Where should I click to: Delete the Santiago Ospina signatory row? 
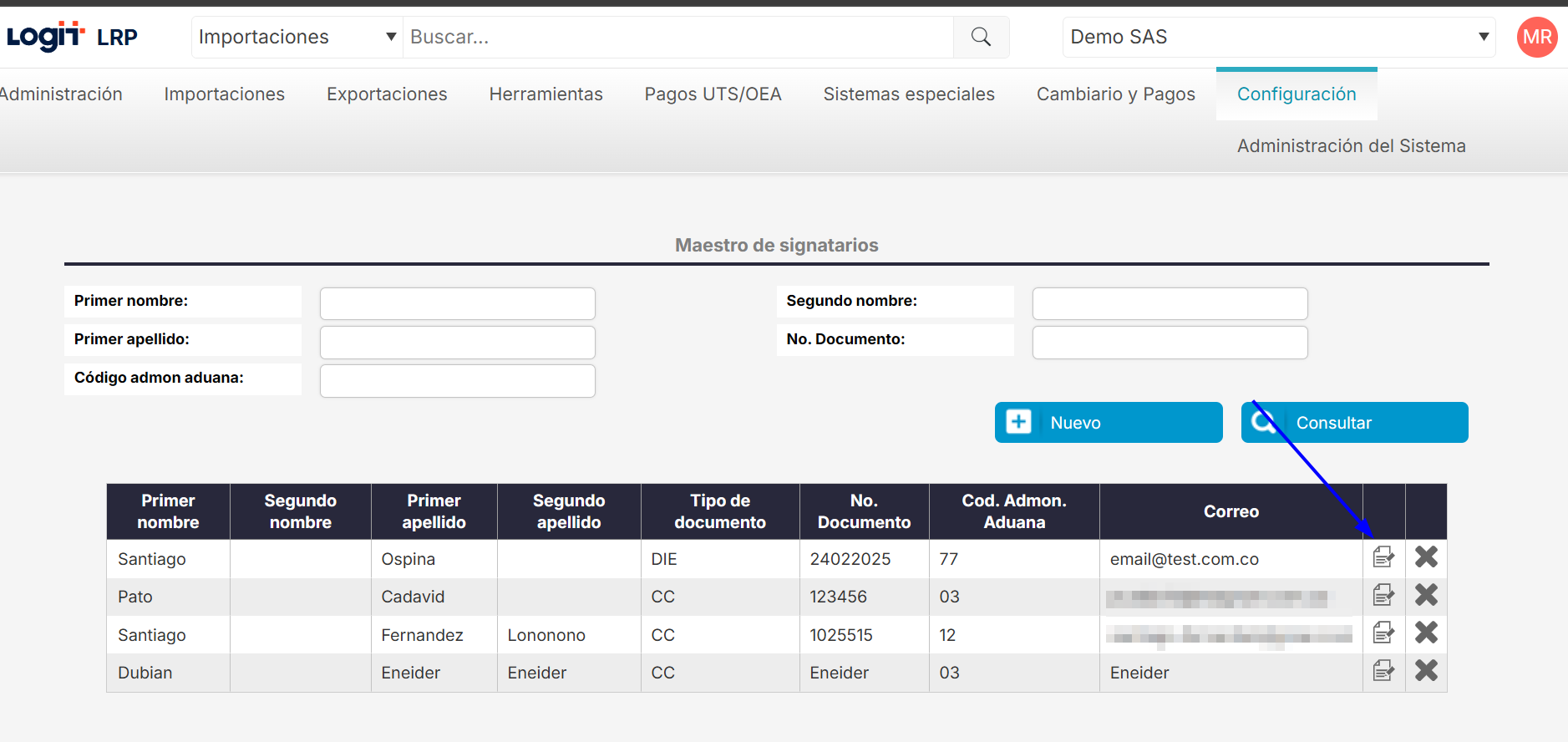(1426, 557)
